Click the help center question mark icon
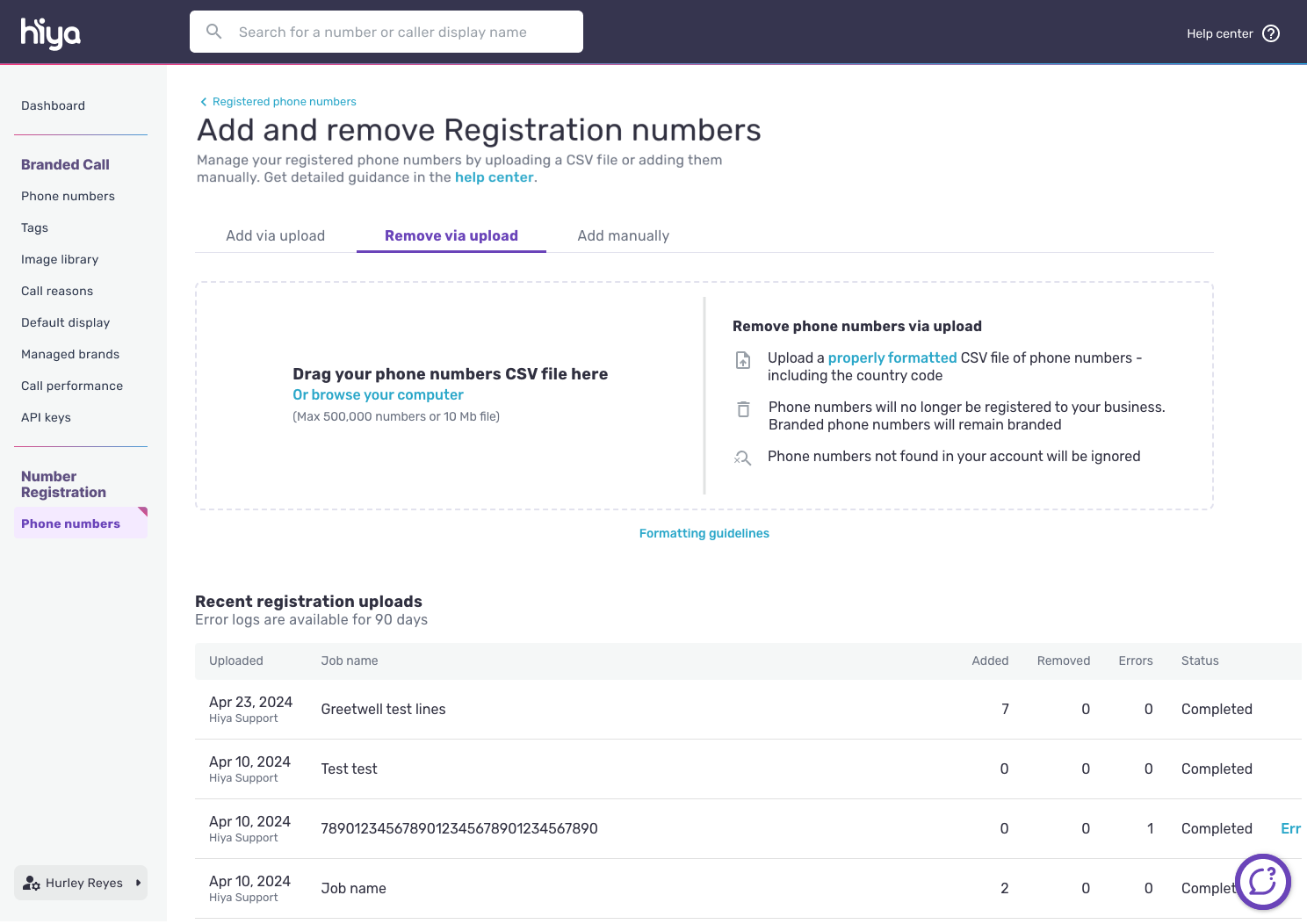The width and height of the screenshot is (1307, 924). (1270, 33)
